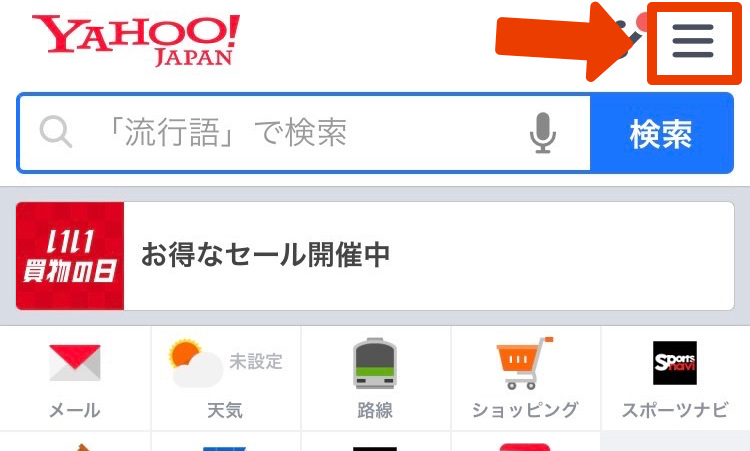Image resolution: width=750 pixels, height=451 pixels.
Task: Open 天気 weather icon
Action: (195, 363)
